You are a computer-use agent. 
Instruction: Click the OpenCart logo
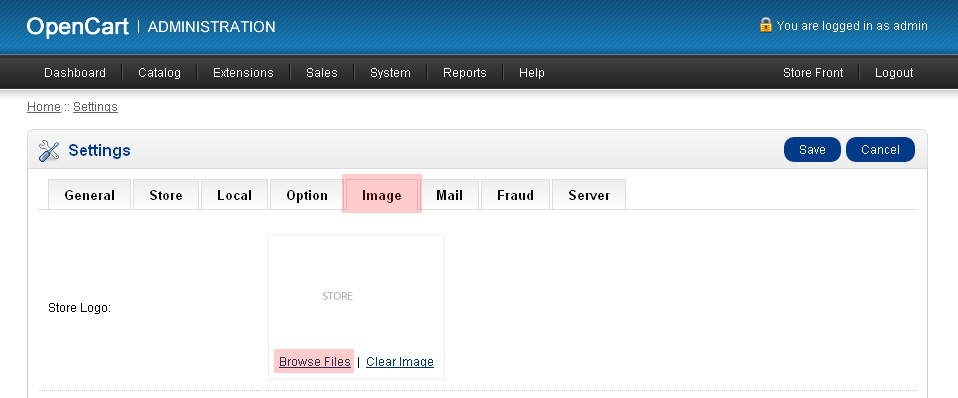point(78,26)
